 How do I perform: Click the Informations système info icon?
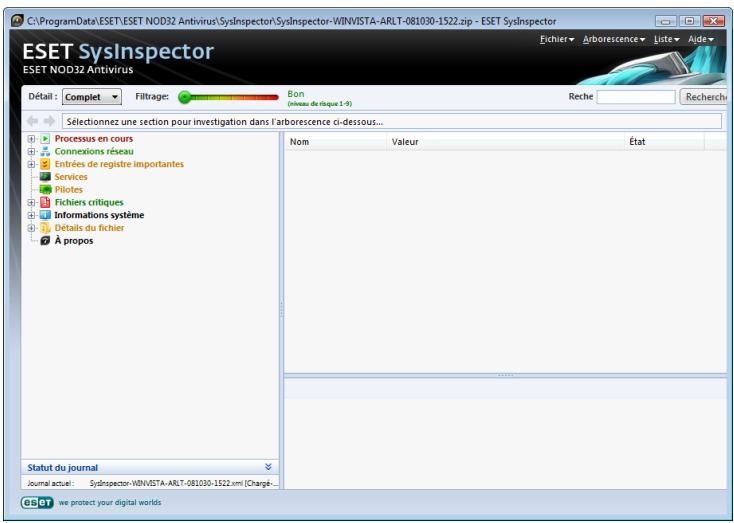pyautogui.click(x=45, y=215)
